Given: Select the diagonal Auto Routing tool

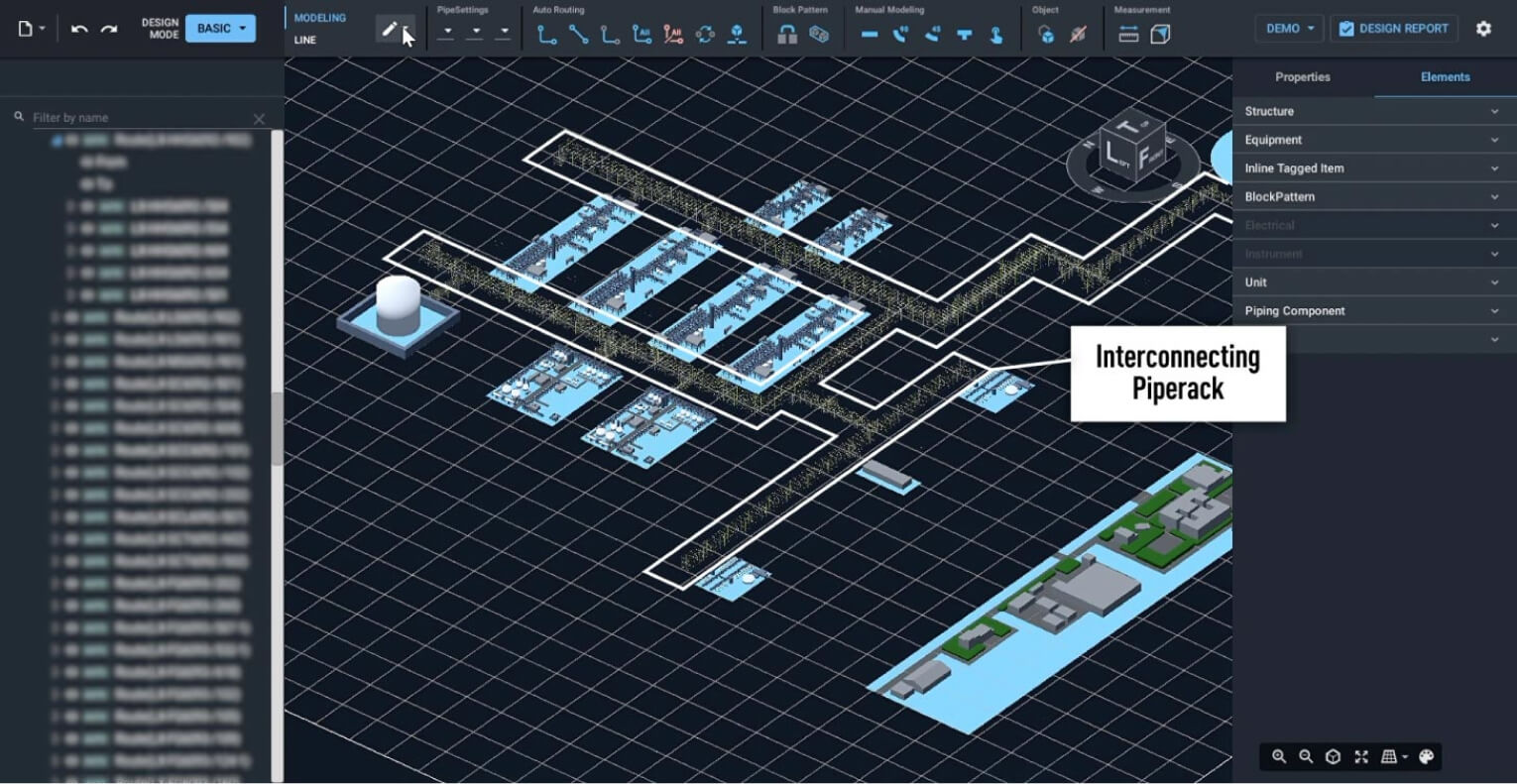Looking at the screenshot, I should pos(578,35).
